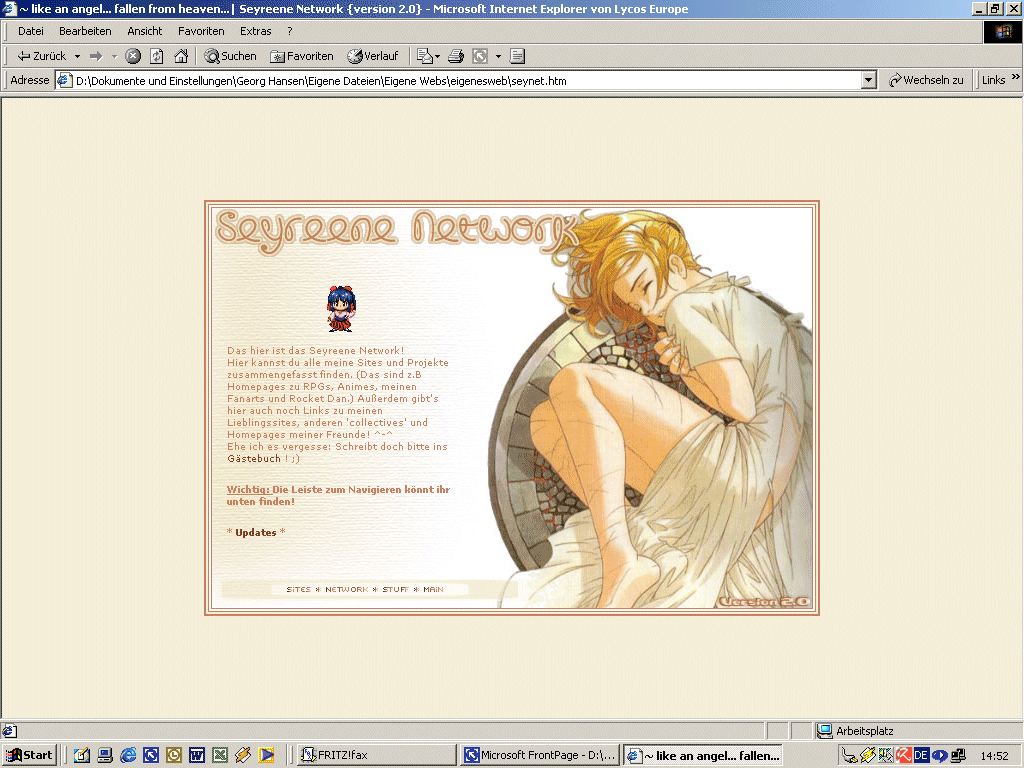
Task: Expand the Mail icon dropdown arrow
Action: 438,56
